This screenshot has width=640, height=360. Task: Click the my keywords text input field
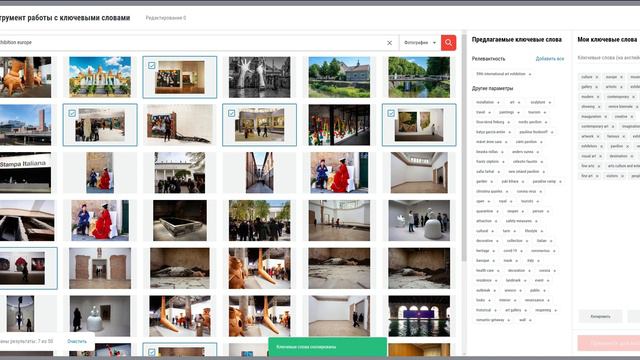[x=608, y=58]
